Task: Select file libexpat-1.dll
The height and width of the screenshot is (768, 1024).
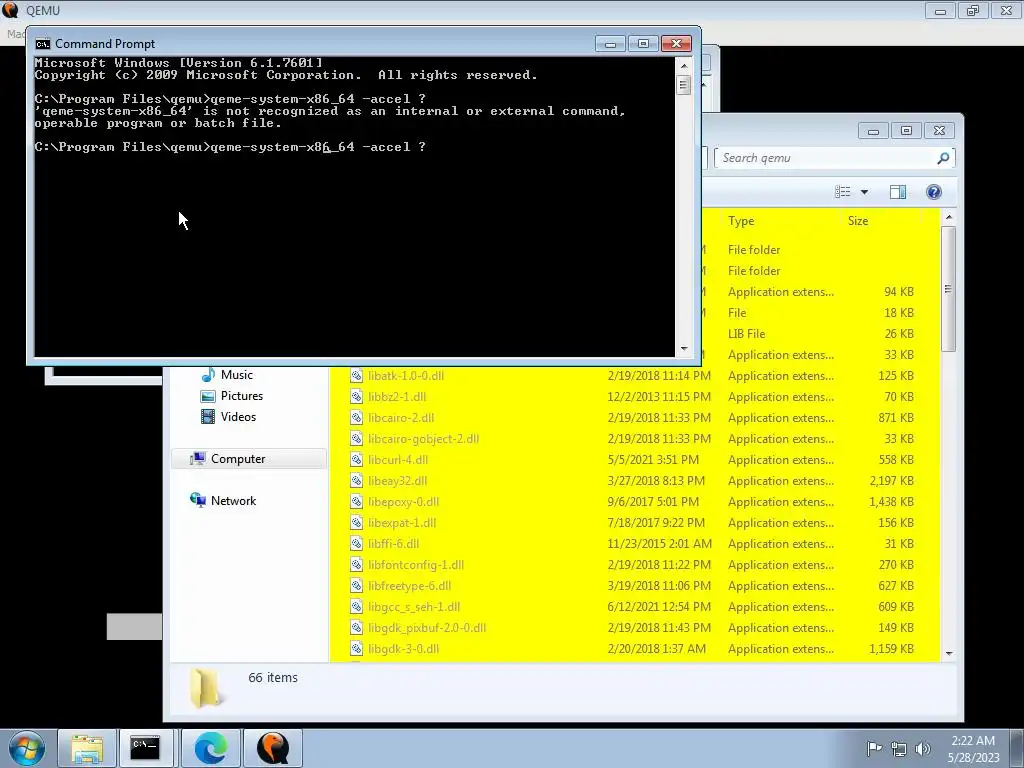Action: 402,522
